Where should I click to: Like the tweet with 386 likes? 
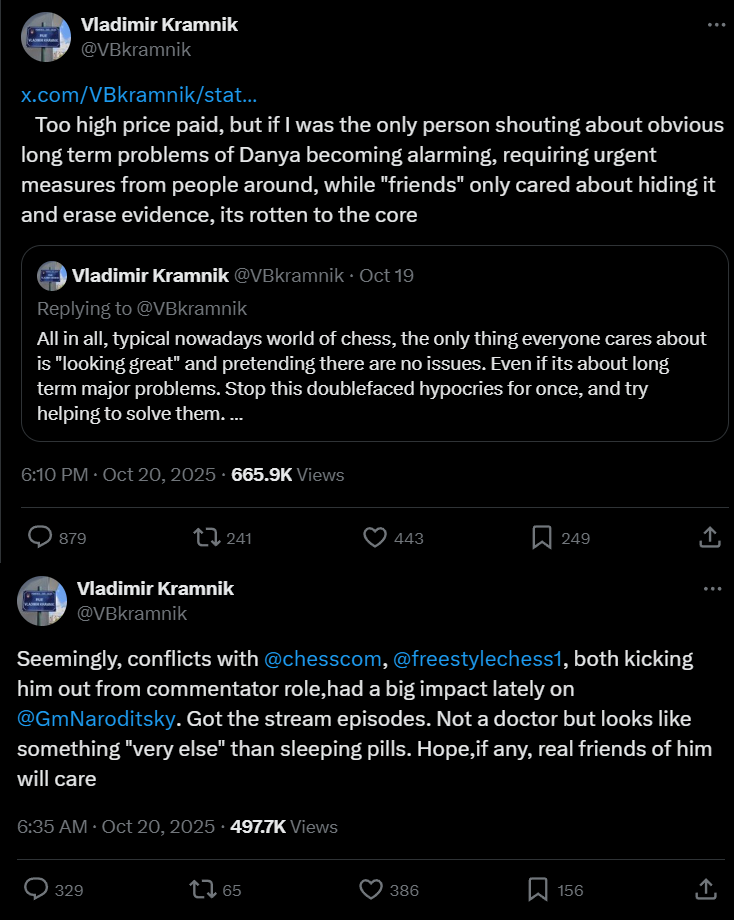pyautogui.click(x=371, y=888)
